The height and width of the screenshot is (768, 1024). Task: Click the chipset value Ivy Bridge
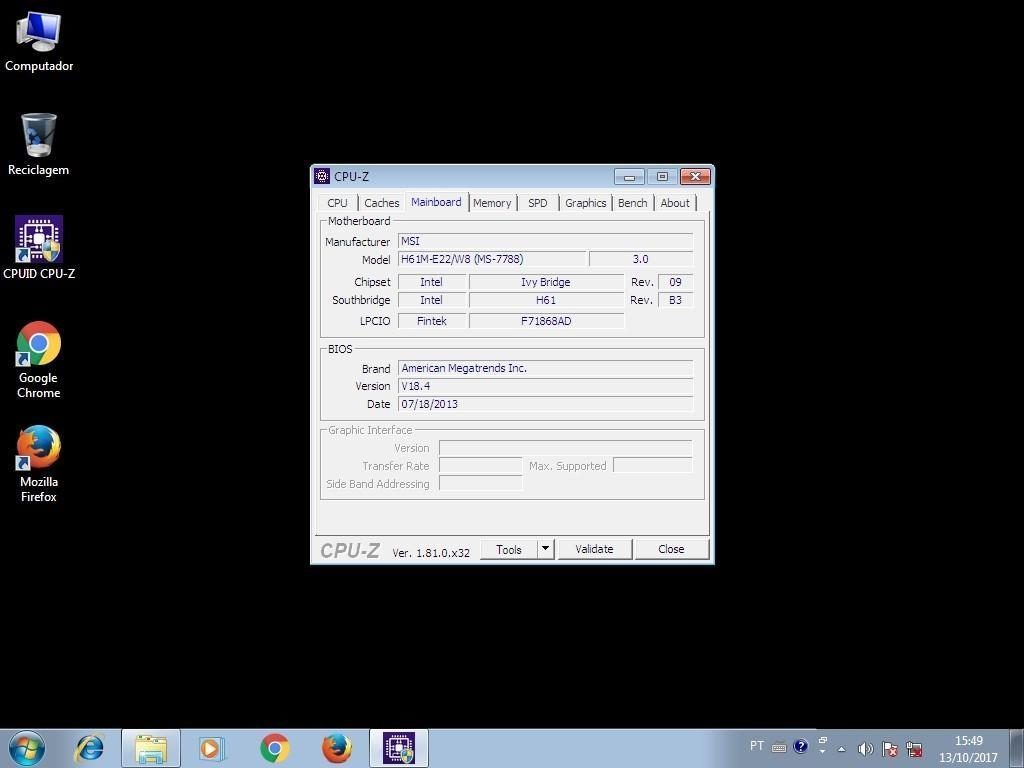pos(546,282)
